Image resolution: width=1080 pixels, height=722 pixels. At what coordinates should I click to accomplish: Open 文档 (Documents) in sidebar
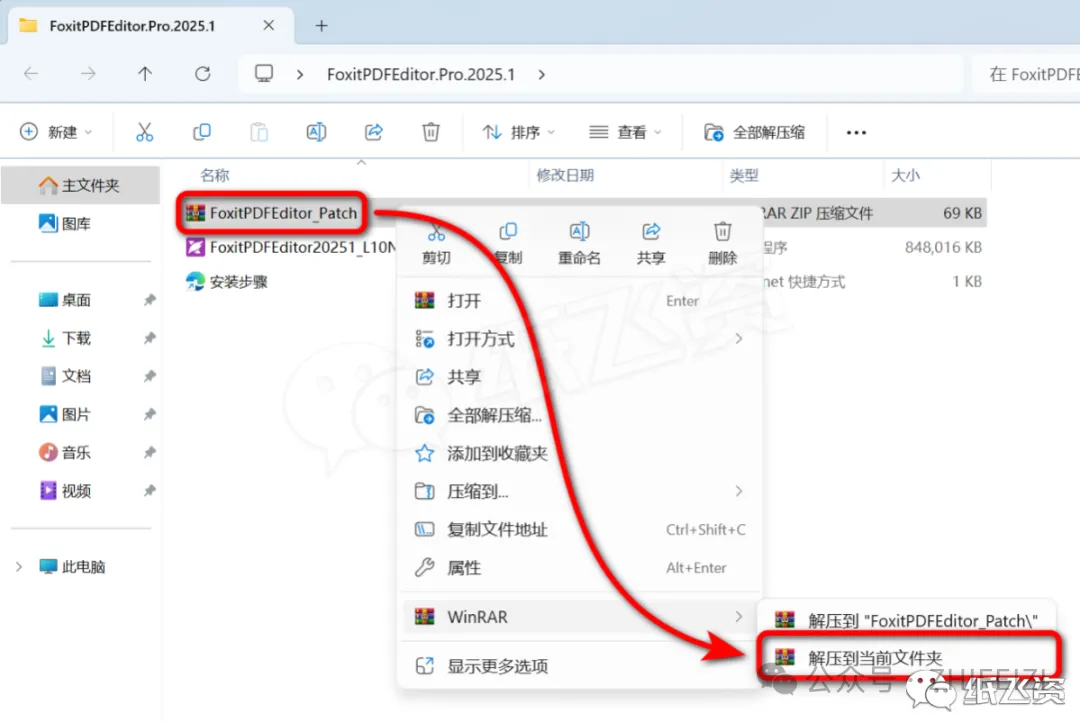click(65, 376)
